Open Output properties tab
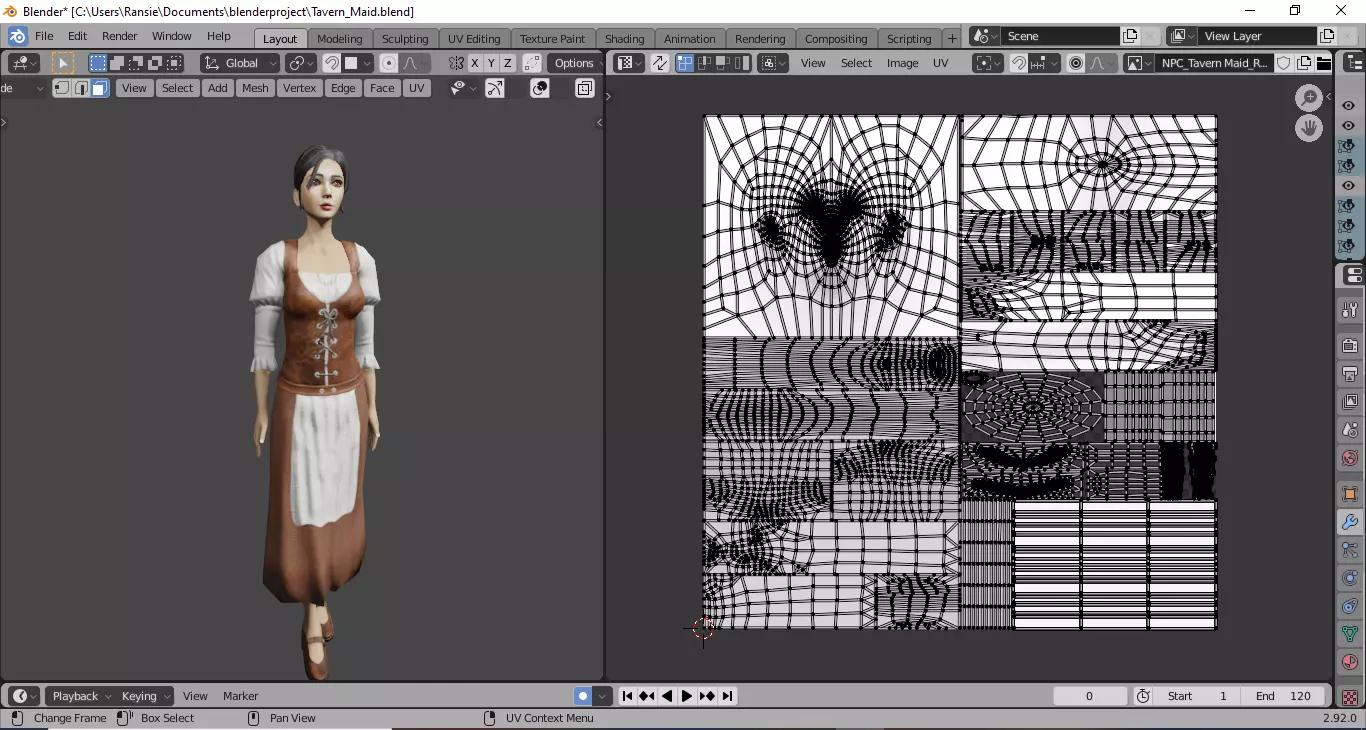Viewport: 1366px width, 730px height. pyautogui.click(x=1350, y=374)
